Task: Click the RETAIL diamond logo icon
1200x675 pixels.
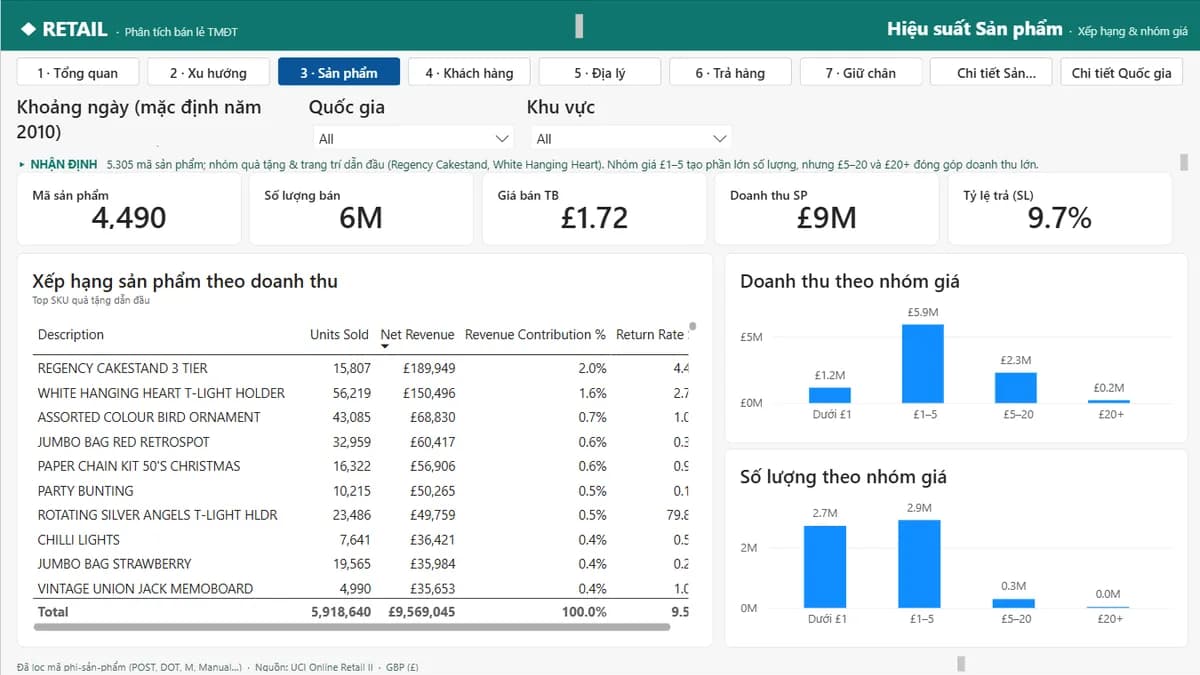Action: (28, 29)
